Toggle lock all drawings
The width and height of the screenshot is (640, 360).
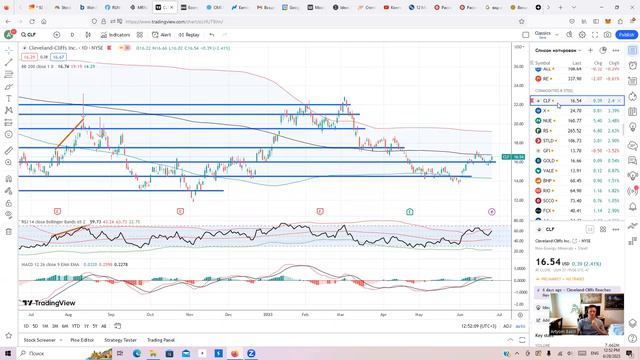[9, 203]
